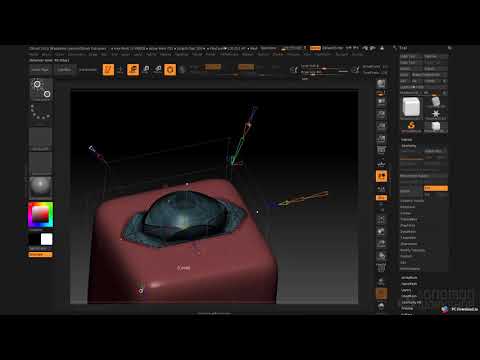480x360 pixels.
Task: Click the orange button under color swatches
Action: click(x=40, y=255)
